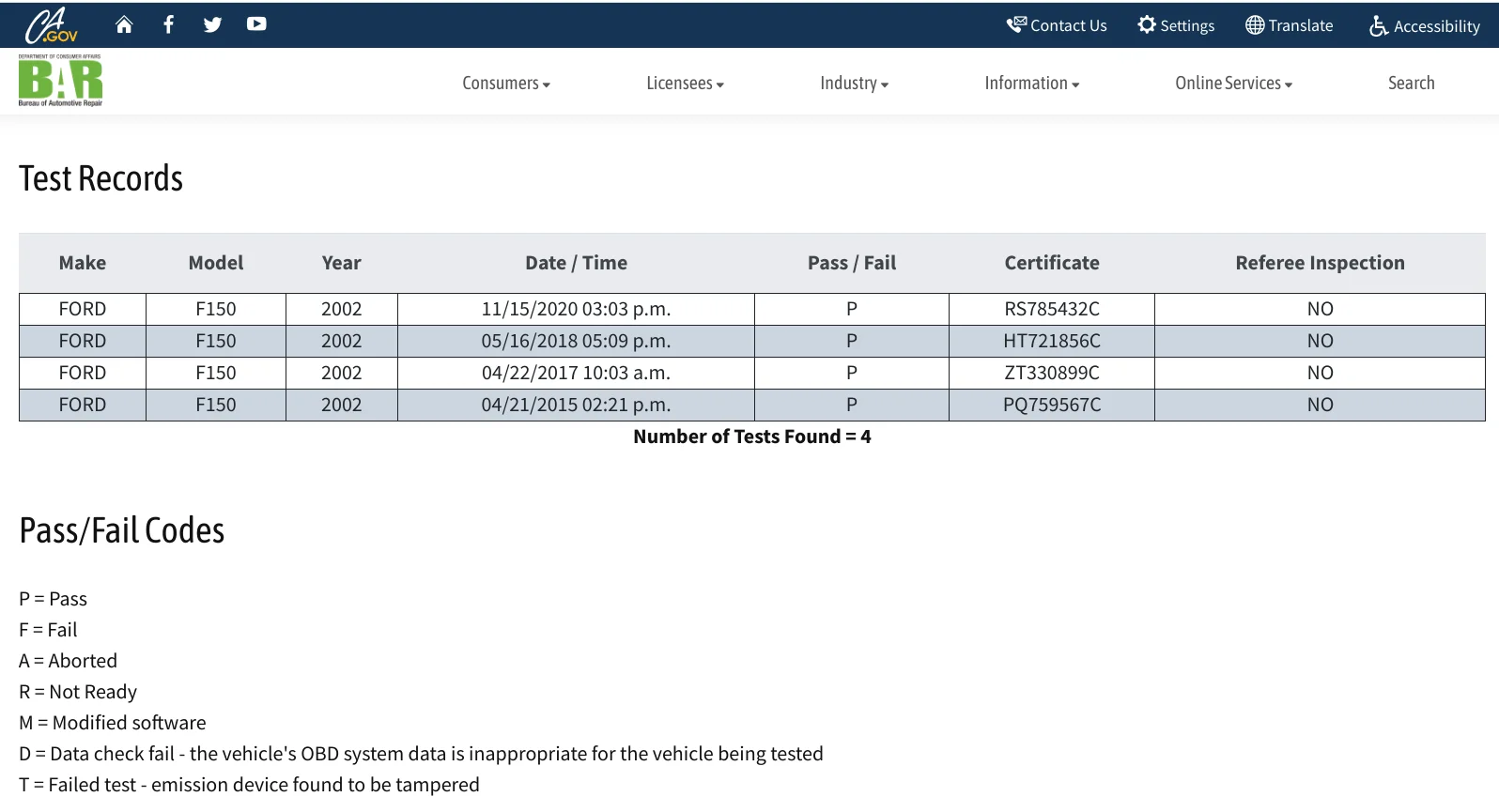Click the Bureau of Automotive Repair logo

60,81
